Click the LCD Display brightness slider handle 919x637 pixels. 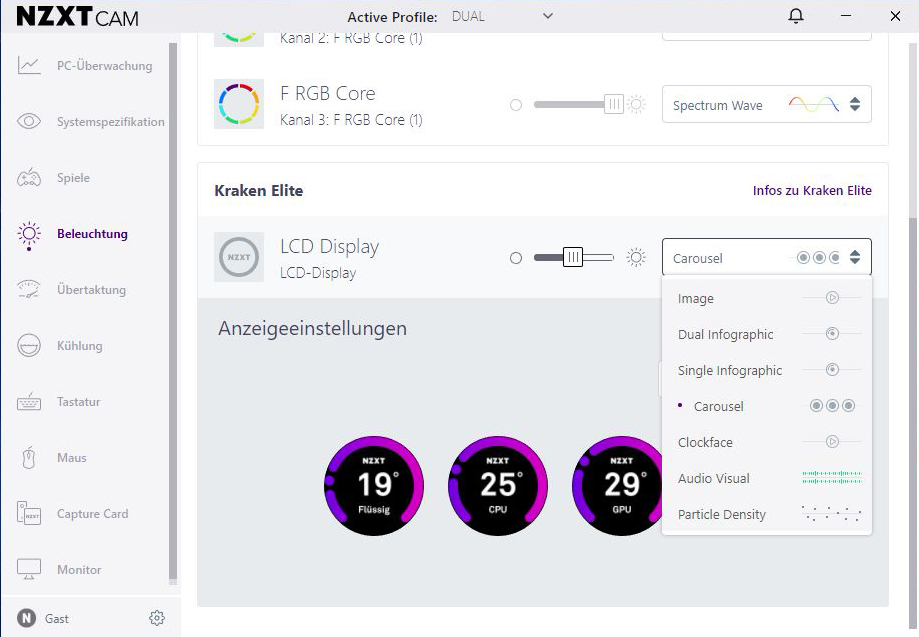(x=573, y=258)
